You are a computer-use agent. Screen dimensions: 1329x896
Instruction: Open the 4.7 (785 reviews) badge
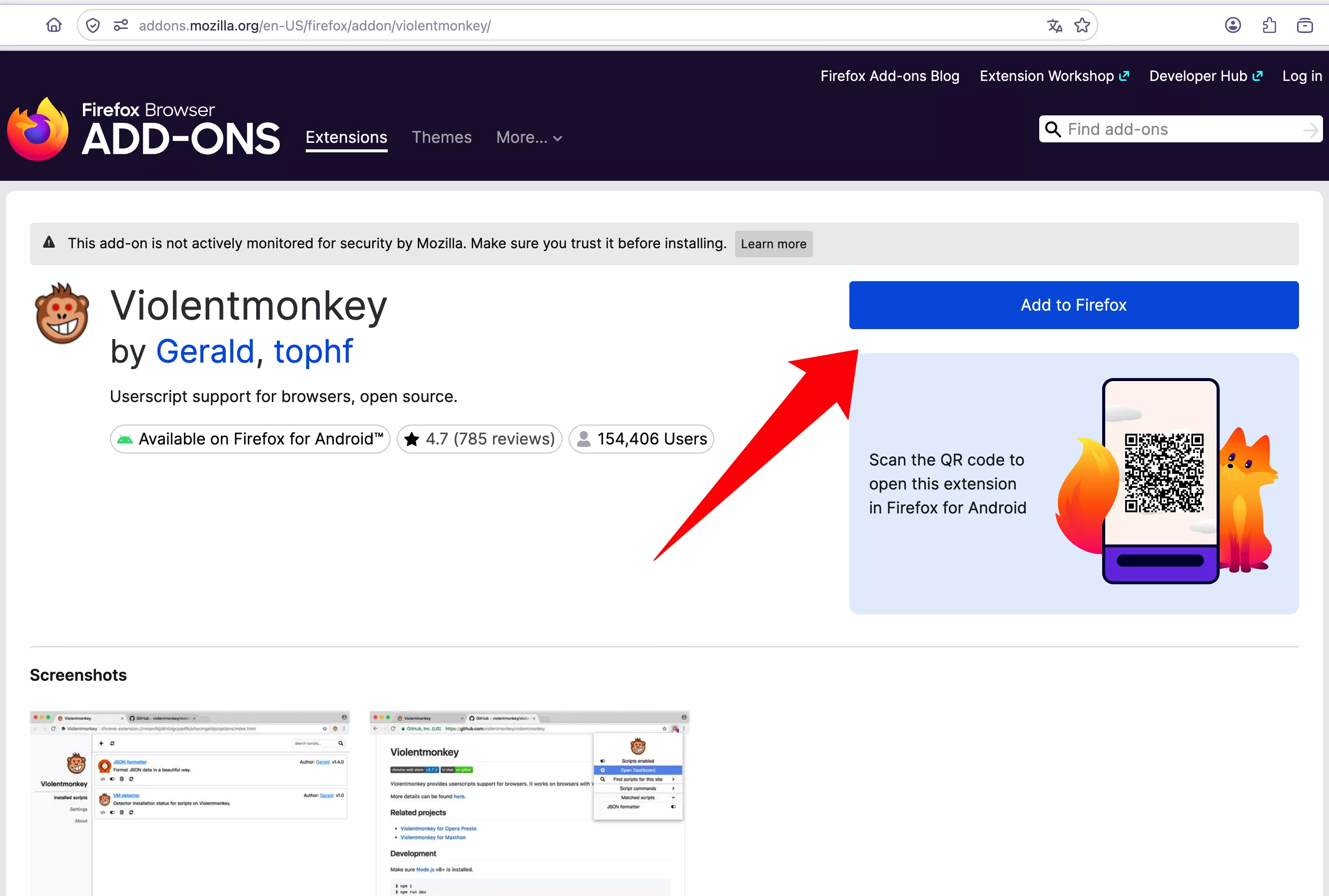tap(480, 439)
